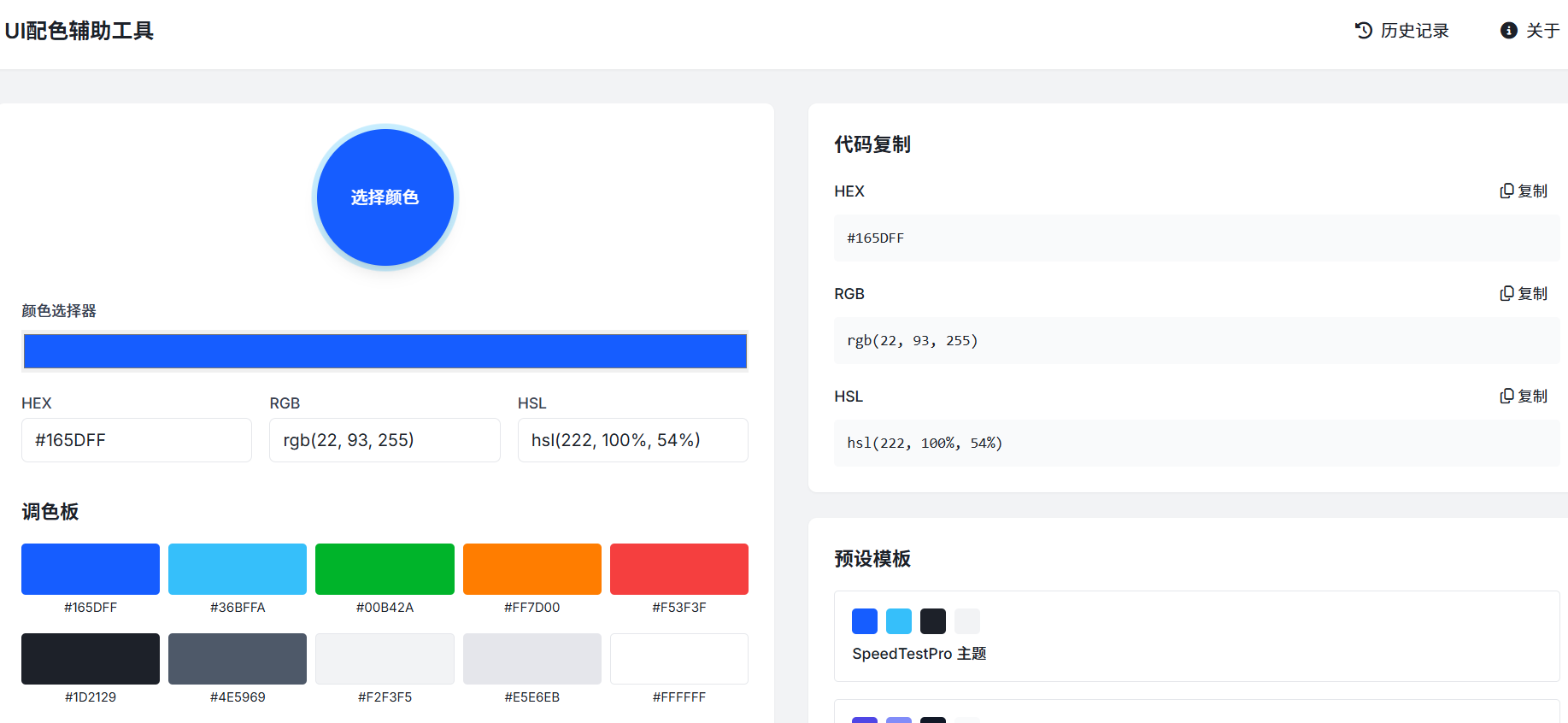Copy the HEX code value

click(x=1524, y=191)
